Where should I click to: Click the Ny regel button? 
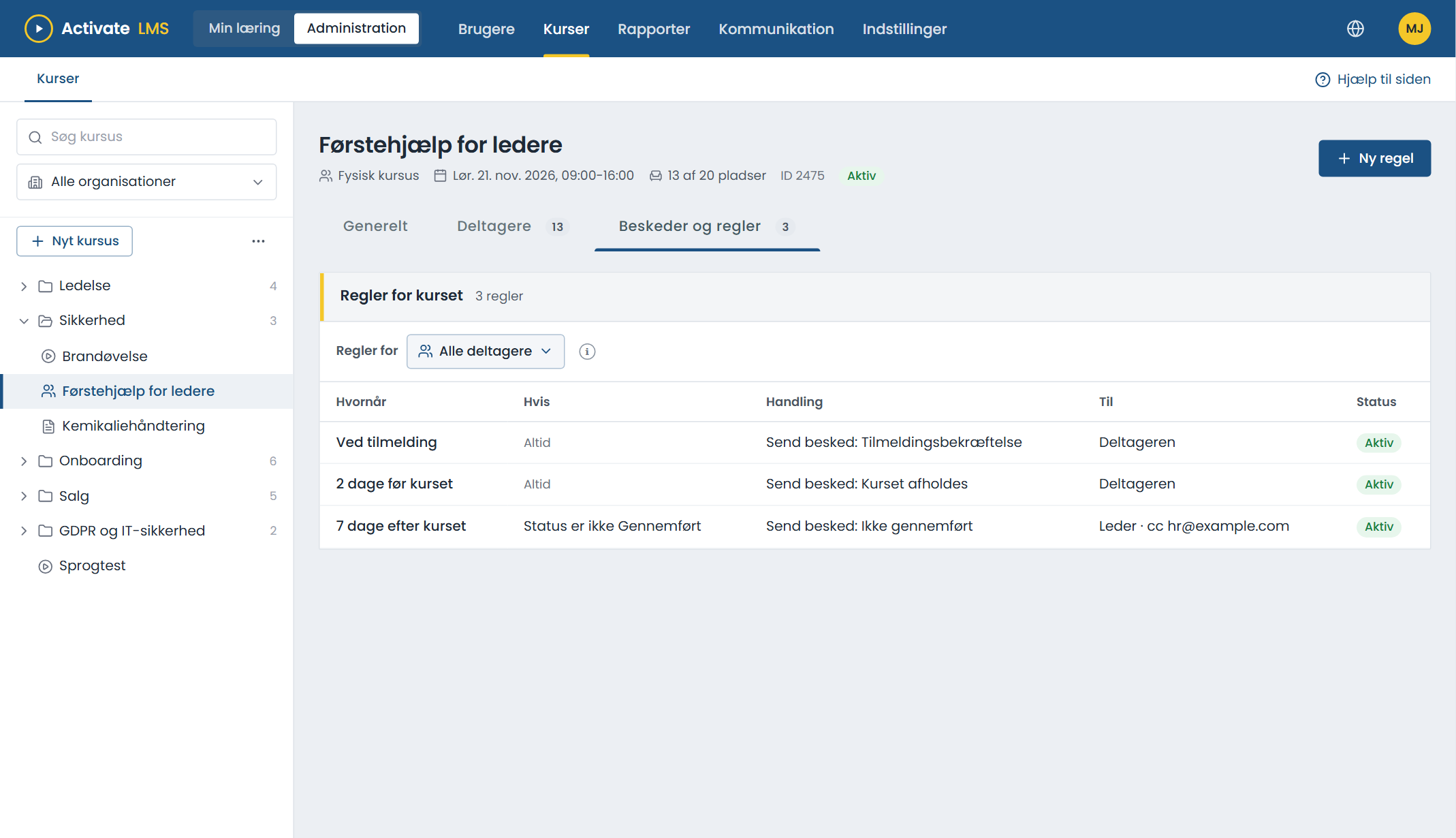(1374, 158)
